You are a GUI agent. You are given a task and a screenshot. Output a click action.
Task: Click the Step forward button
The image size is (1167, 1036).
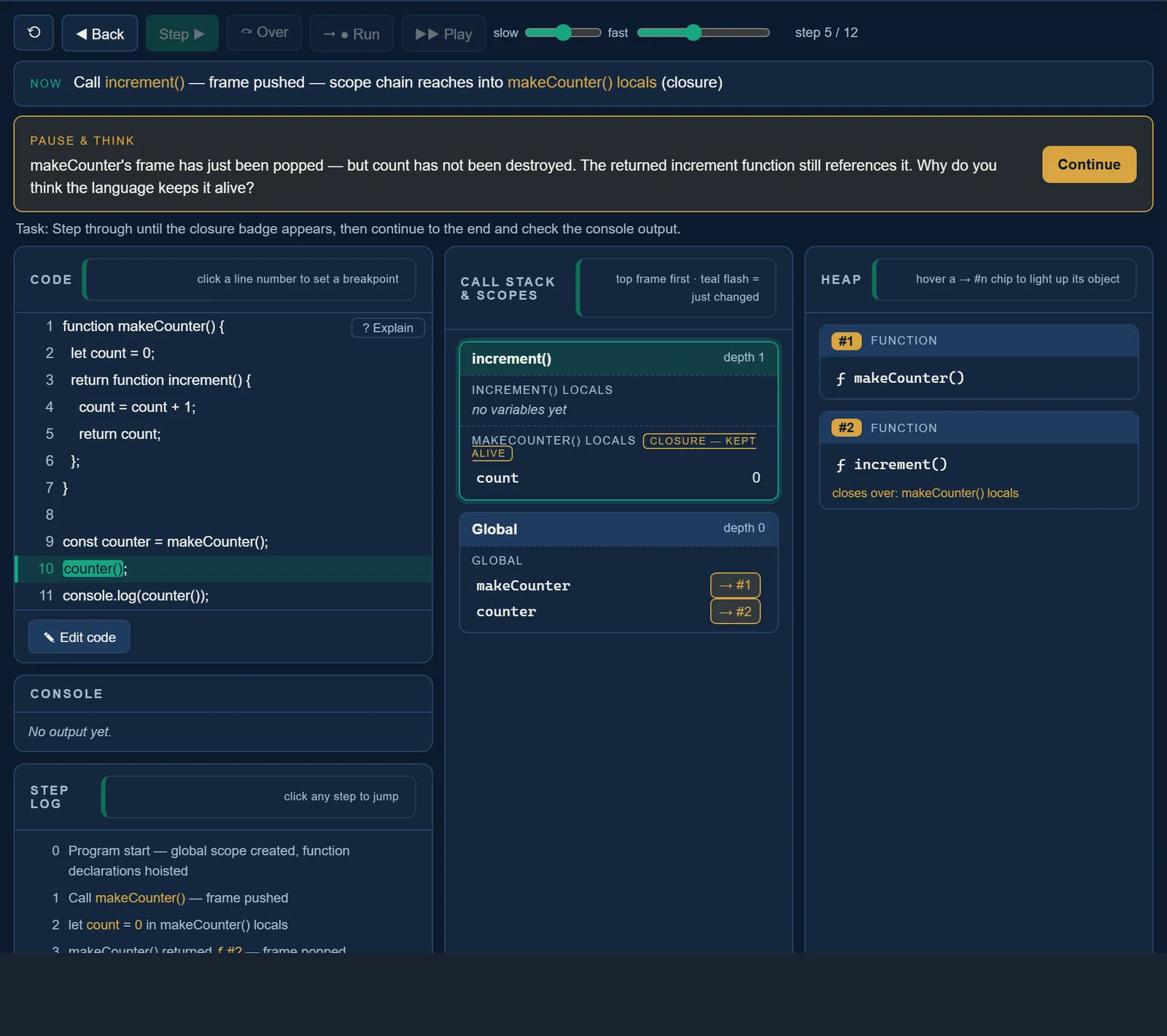(182, 34)
